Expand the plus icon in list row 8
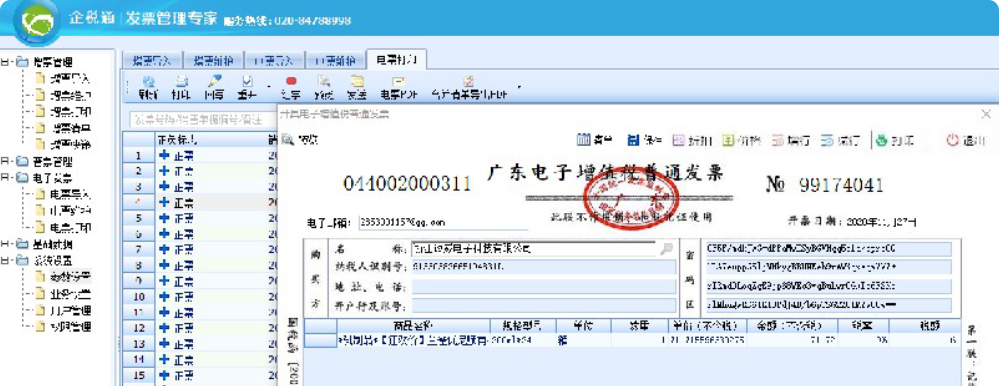Viewport: 999px width, 386px height. tap(164, 265)
